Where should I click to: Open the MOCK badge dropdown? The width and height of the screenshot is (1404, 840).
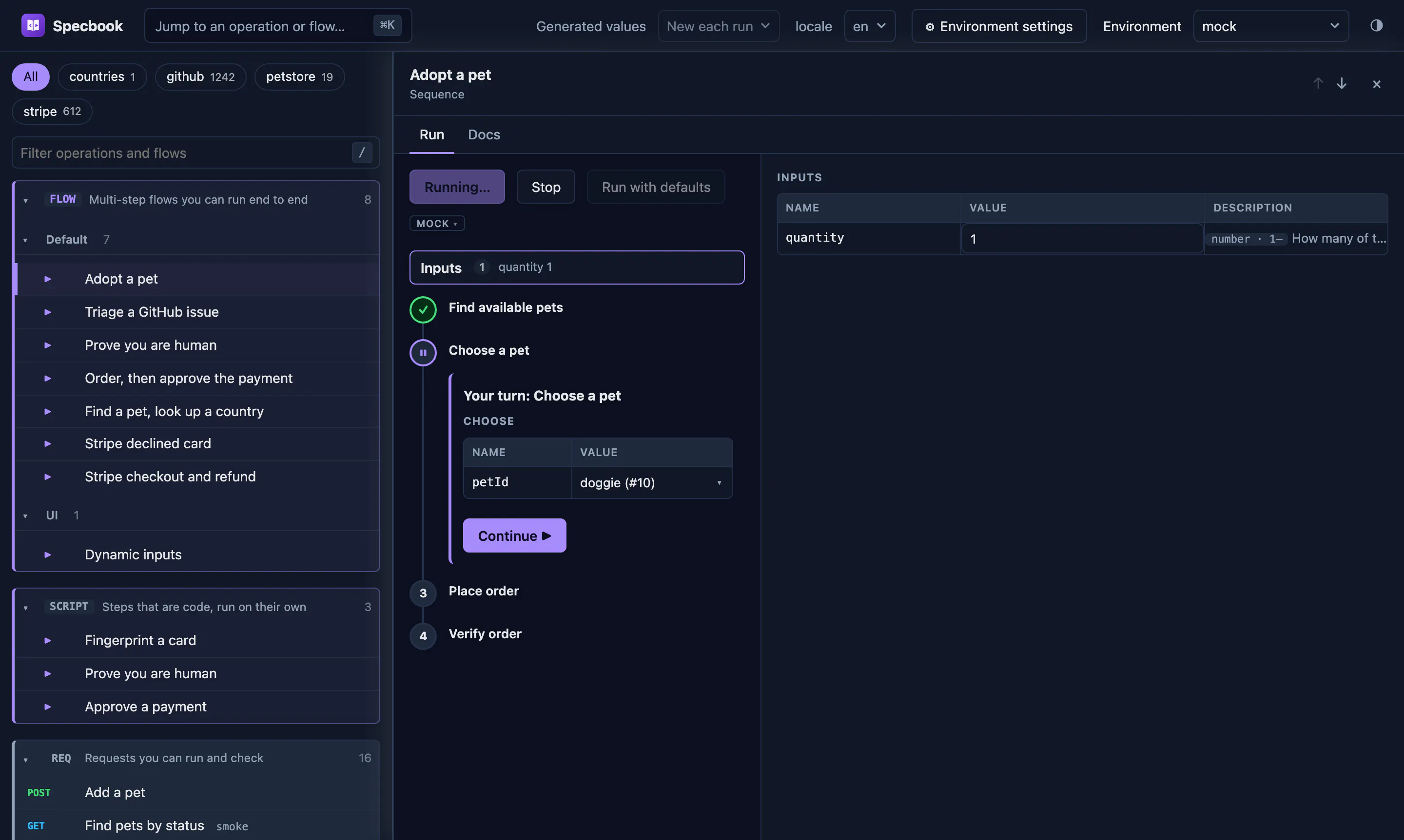437,224
